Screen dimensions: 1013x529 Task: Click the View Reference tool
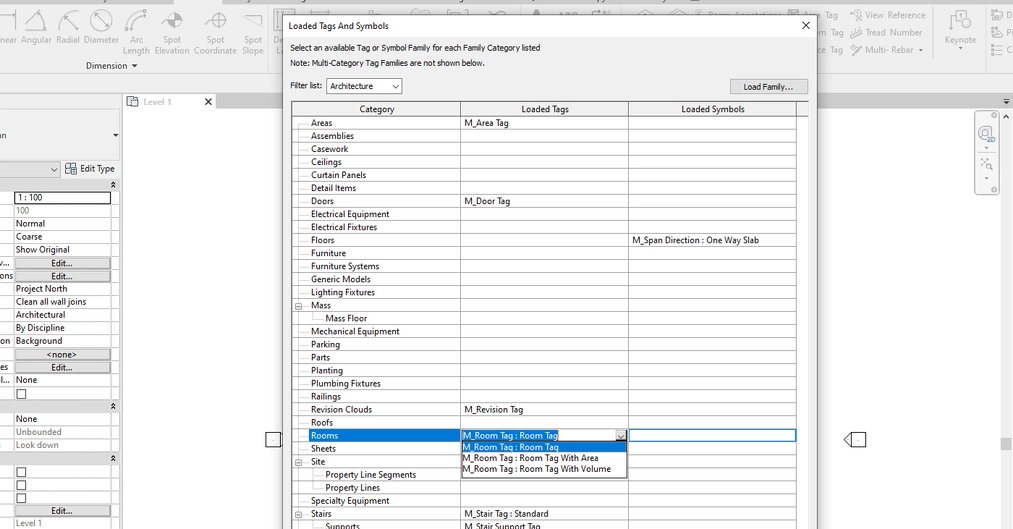point(887,15)
